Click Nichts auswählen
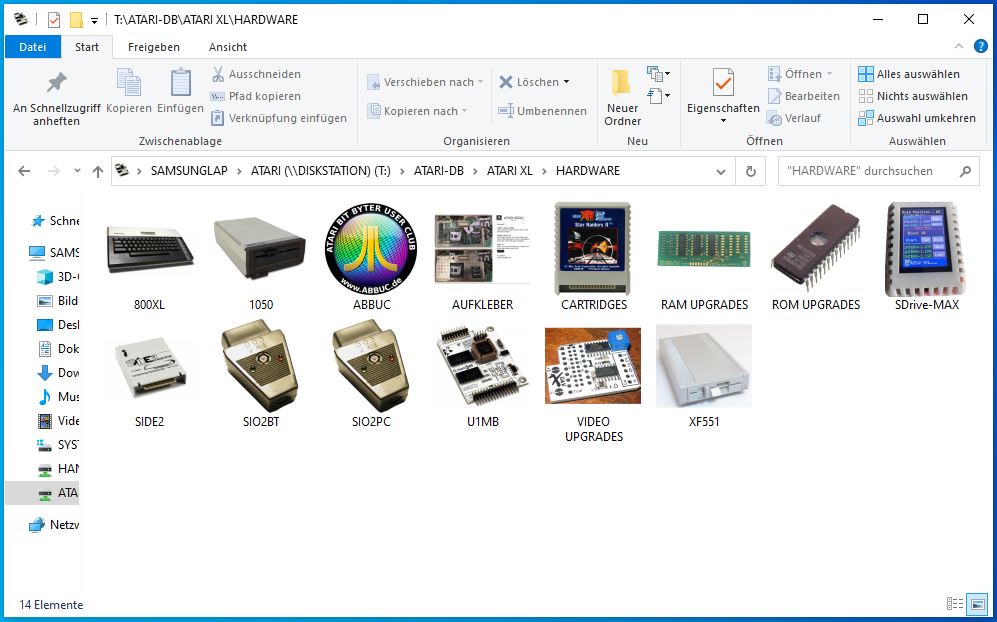The width and height of the screenshot is (997, 622). (913, 96)
